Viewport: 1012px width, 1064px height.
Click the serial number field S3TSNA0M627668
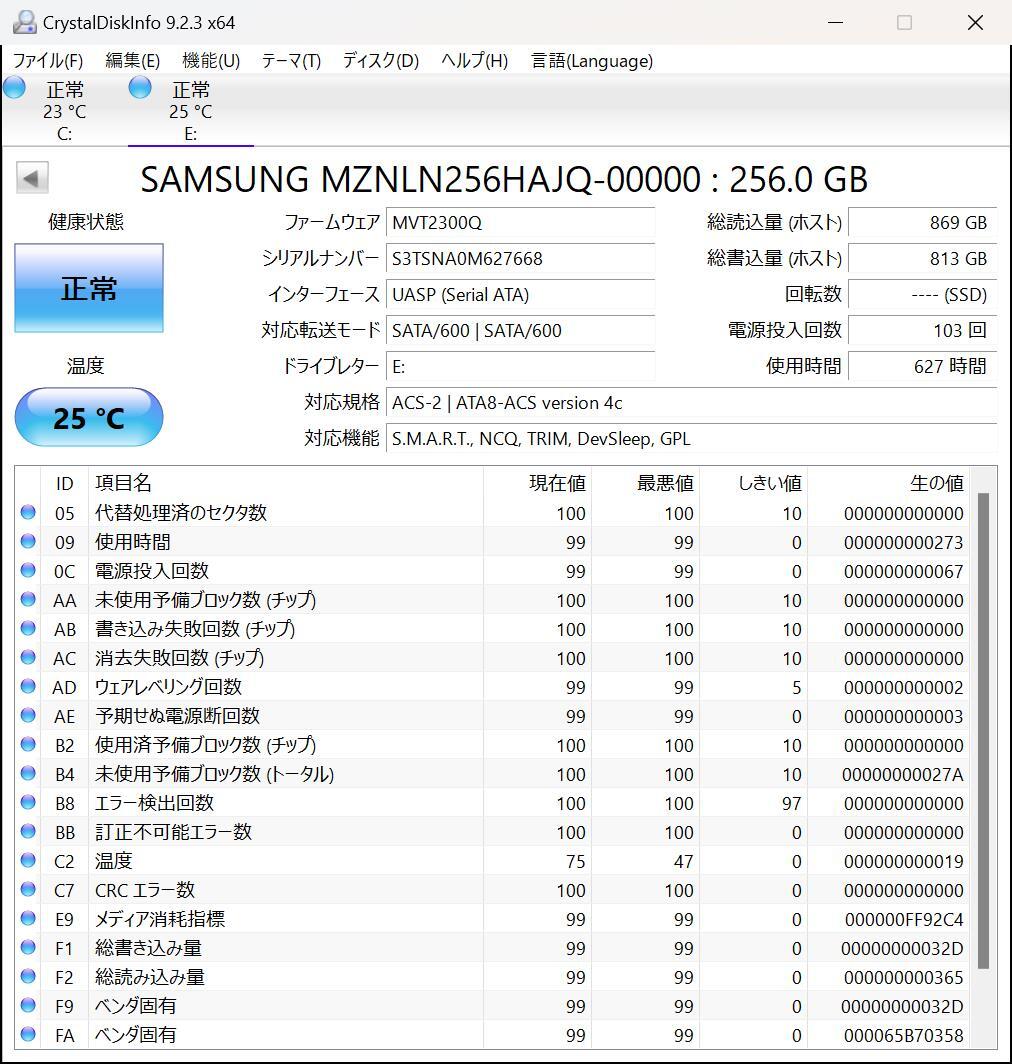pyautogui.click(x=520, y=259)
